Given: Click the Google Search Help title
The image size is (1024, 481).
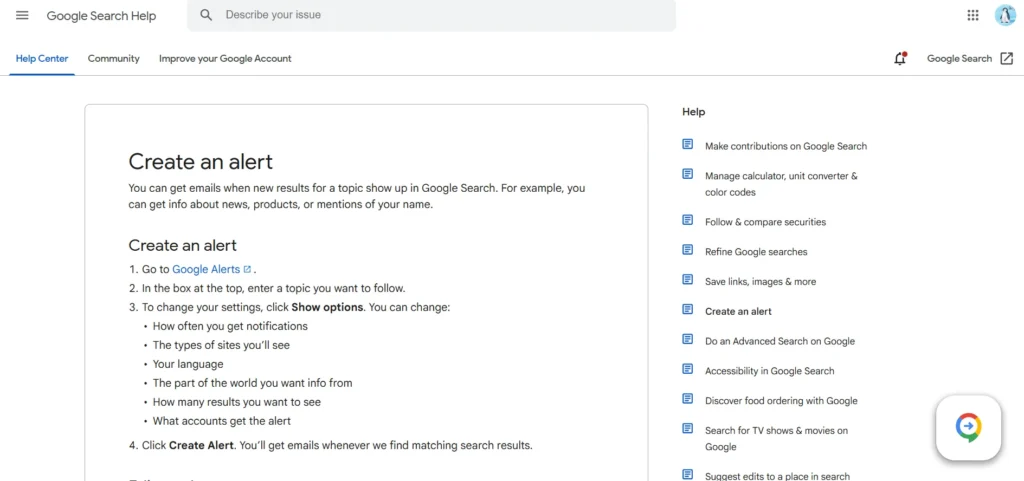Looking at the screenshot, I should [x=101, y=16].
